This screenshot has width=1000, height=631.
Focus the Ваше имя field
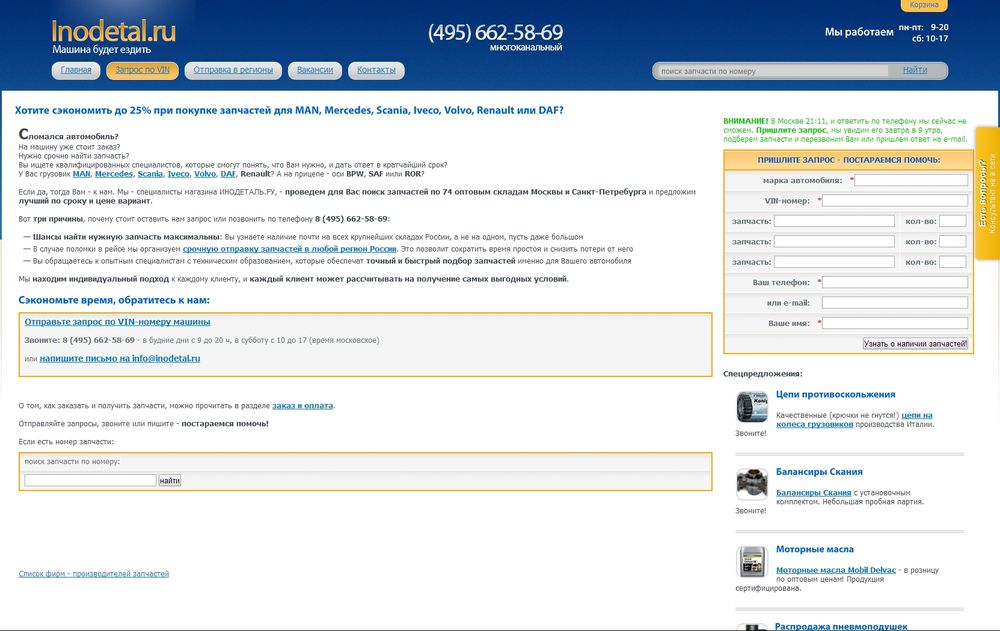895,323
